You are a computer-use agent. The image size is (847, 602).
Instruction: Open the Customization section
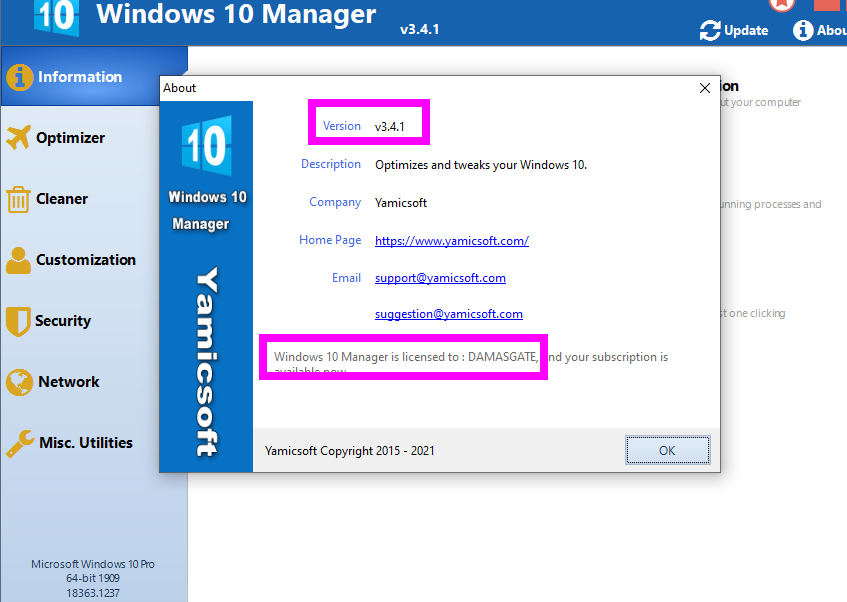click(x=86, y=260)
